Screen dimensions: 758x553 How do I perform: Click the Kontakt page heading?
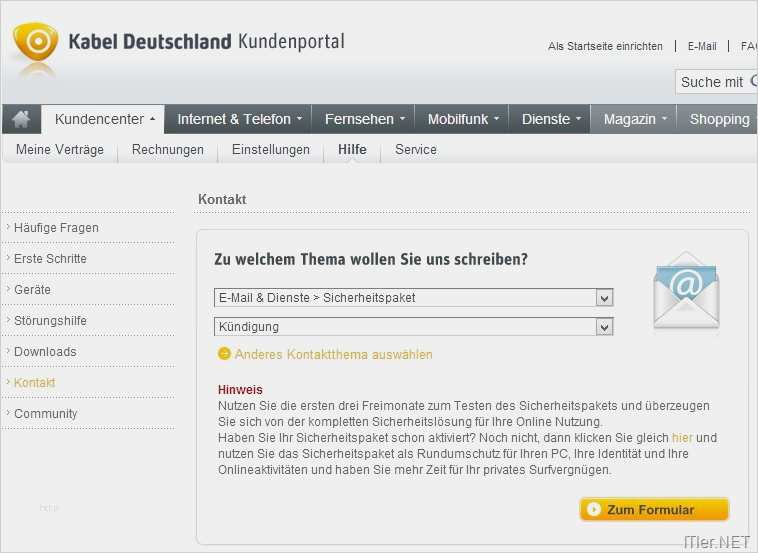pyautogui.click(x=222, y=199)
